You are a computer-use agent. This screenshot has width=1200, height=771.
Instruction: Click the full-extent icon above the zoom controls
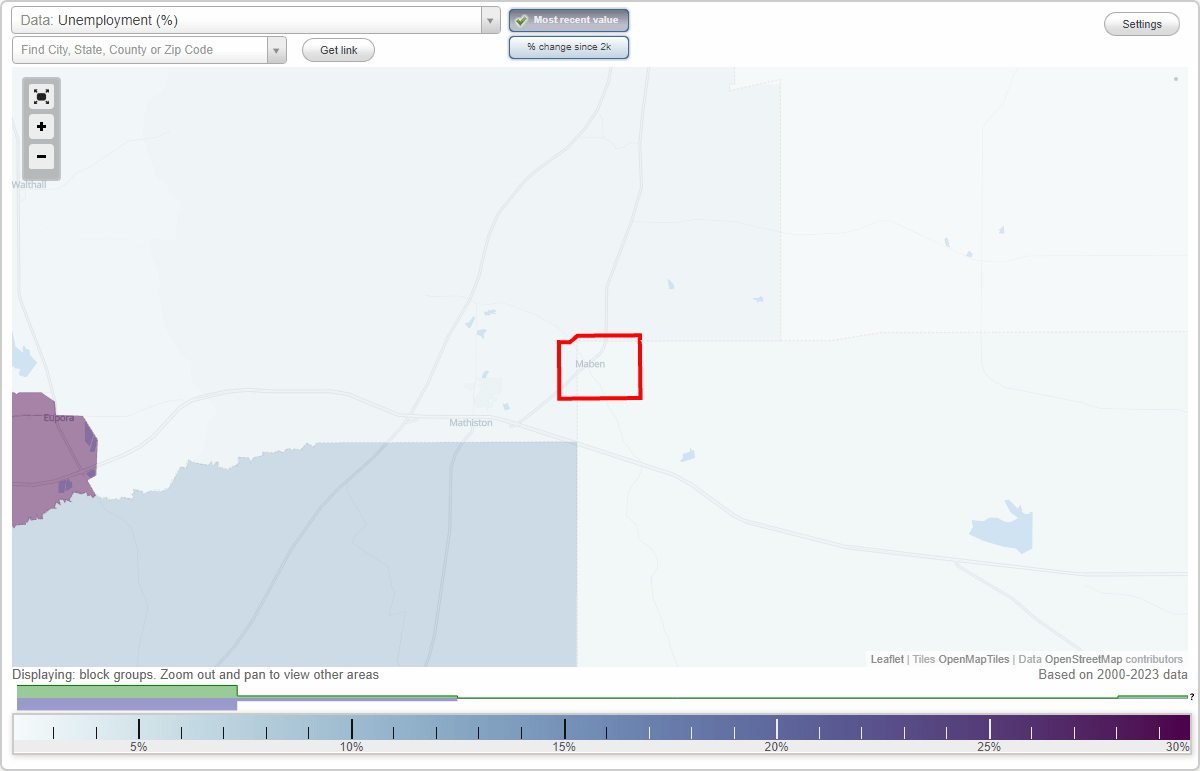point(41,96)
